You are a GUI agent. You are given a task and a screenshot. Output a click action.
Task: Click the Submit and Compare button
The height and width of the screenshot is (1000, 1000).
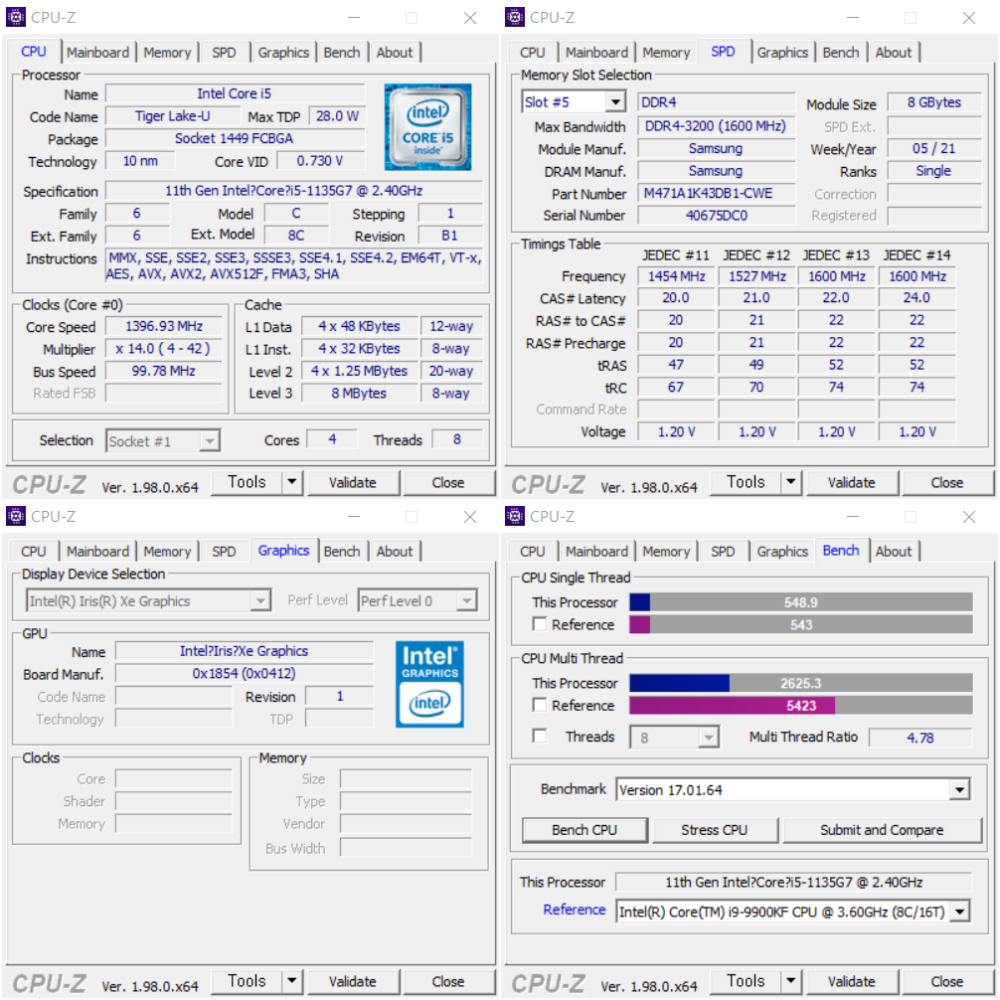tap(881, 830)
